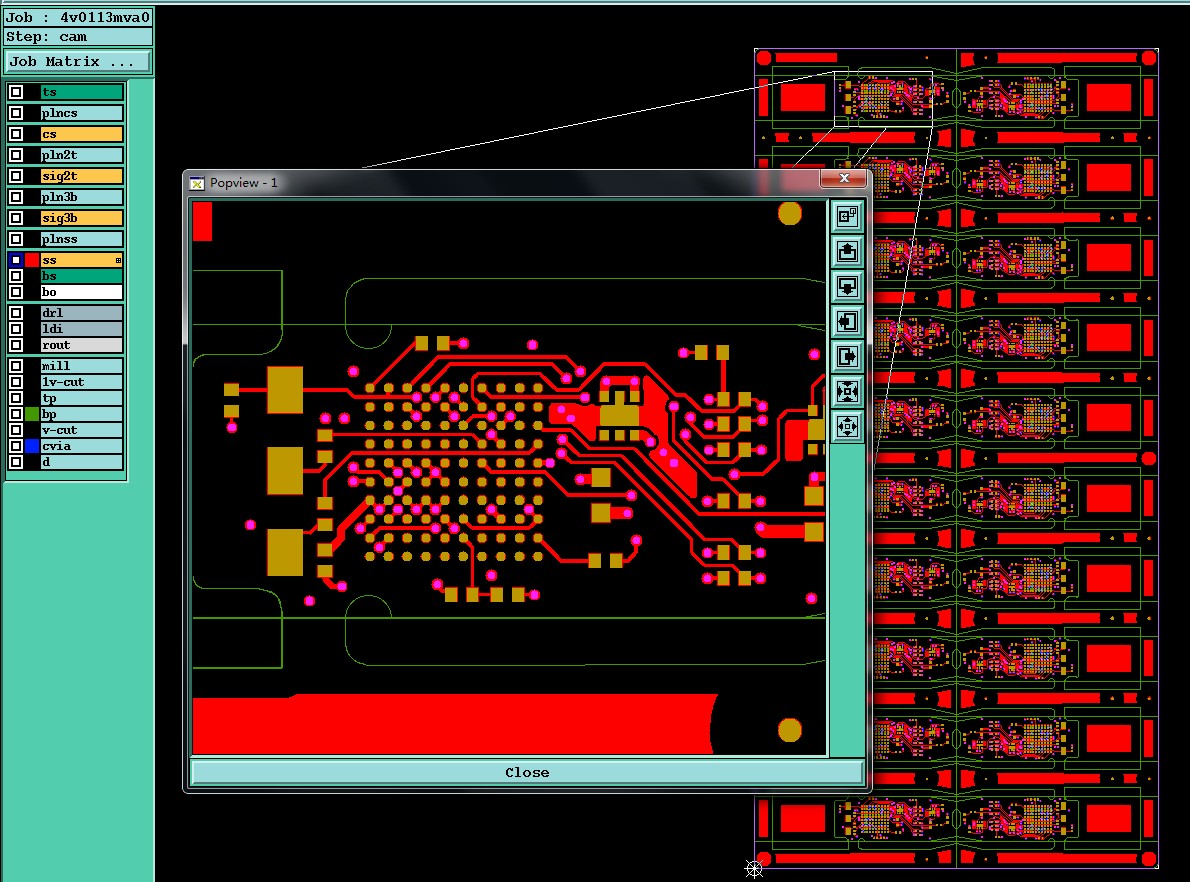Select the "cvia" layer name

coord(81,446)
